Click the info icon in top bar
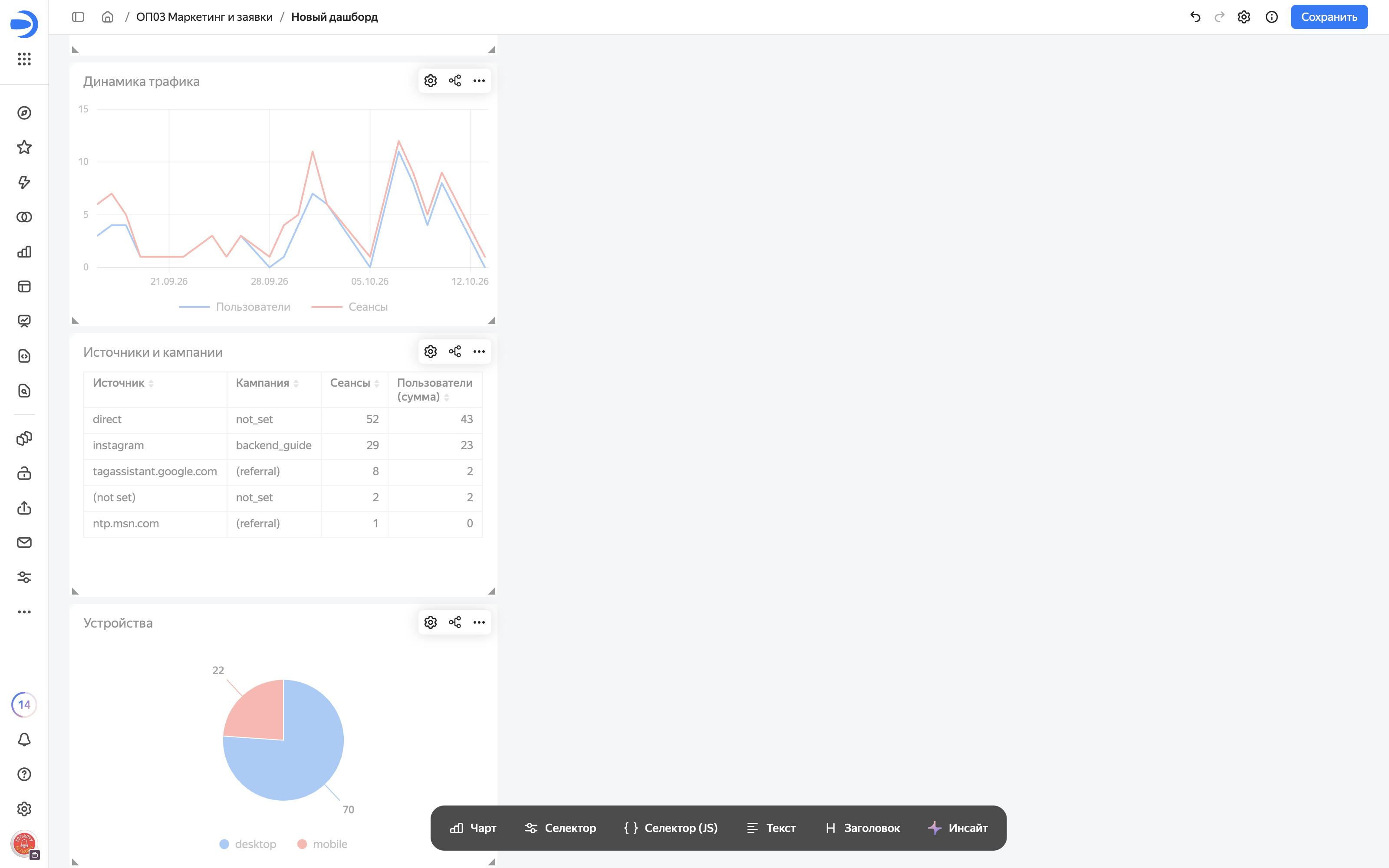 click(1271, 17)
